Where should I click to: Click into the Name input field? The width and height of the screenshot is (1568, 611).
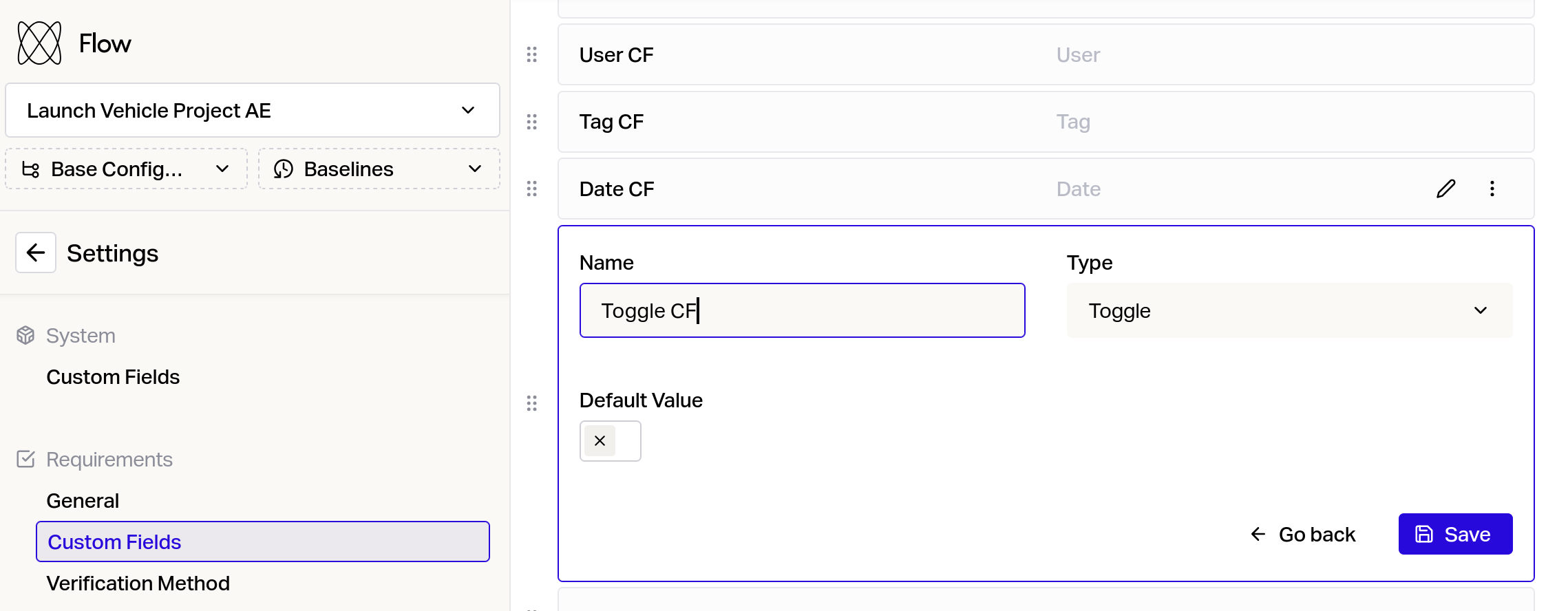(803, 310)
